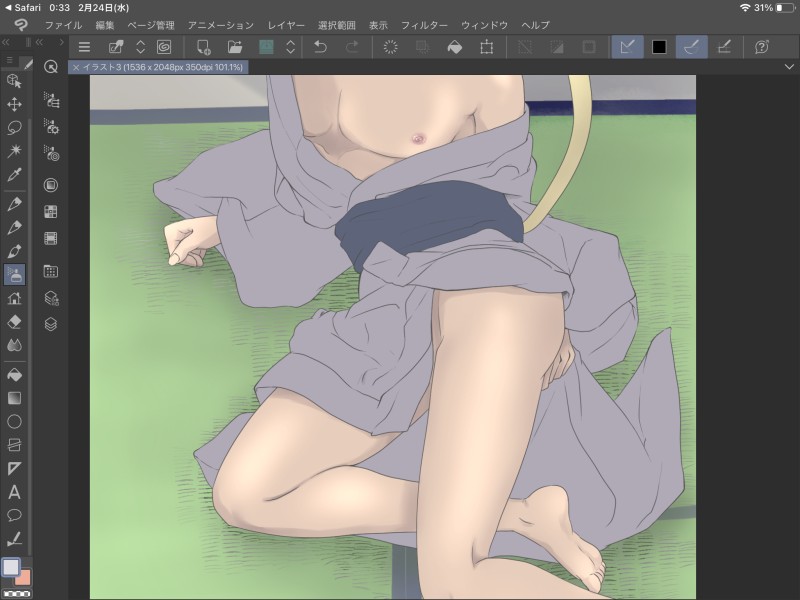800x600 pixels.
Task: Select the Eraser tool
Action: 14,322
